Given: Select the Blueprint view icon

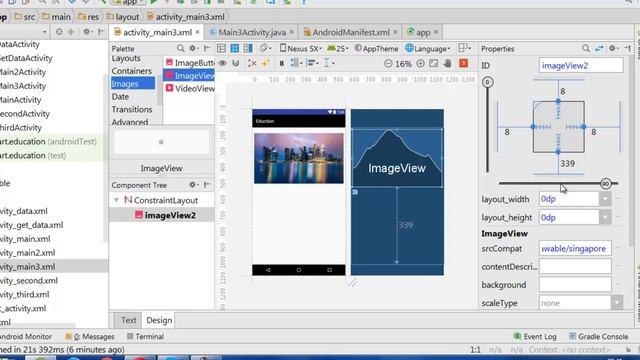Looking at the screenshot, I should click(x=235, y=49).
